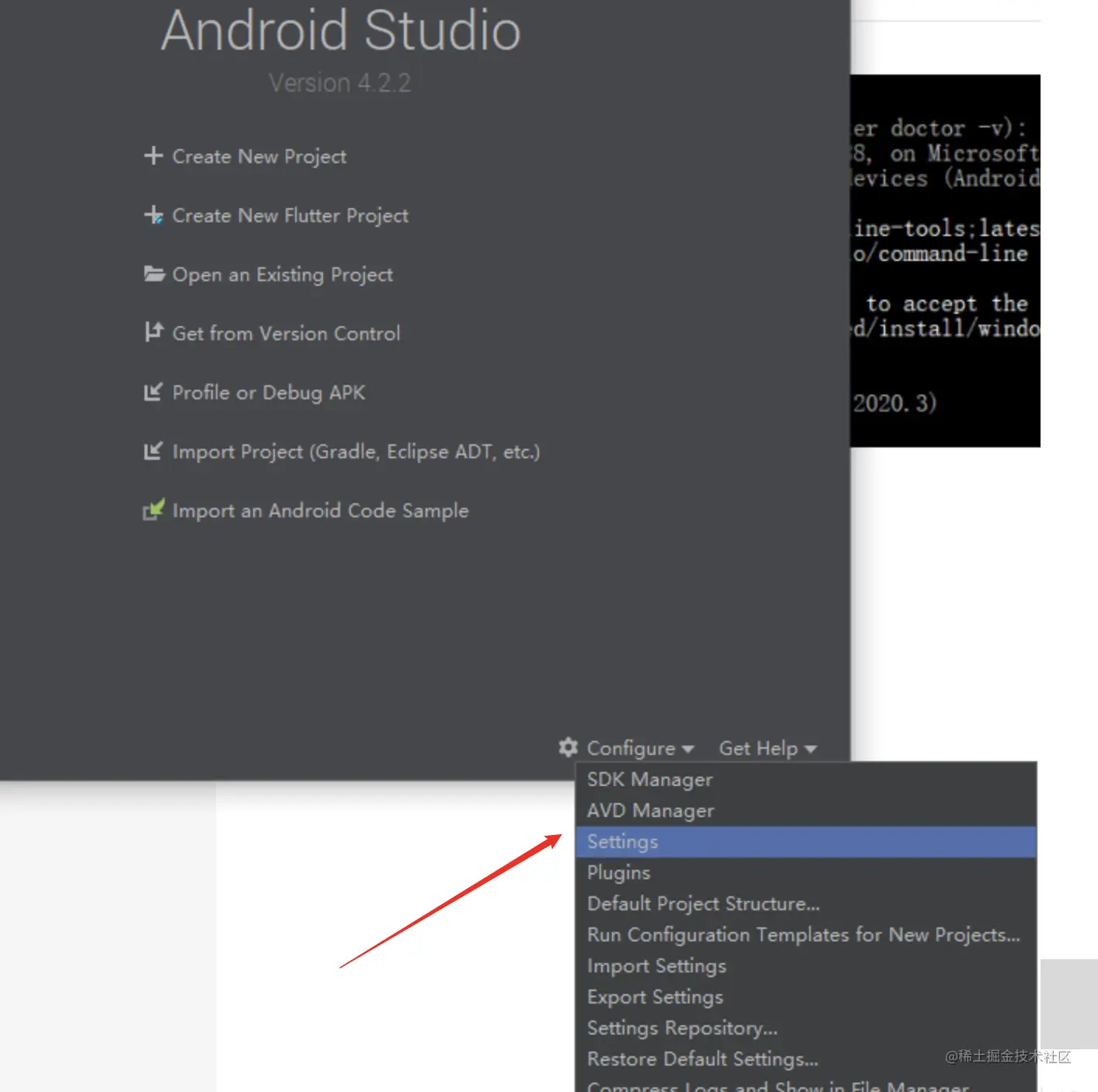Image resolution: width=1098 pixels, height=1092 pixels.
Task: Open the Get Help dropdown
Action: point(767,748)
